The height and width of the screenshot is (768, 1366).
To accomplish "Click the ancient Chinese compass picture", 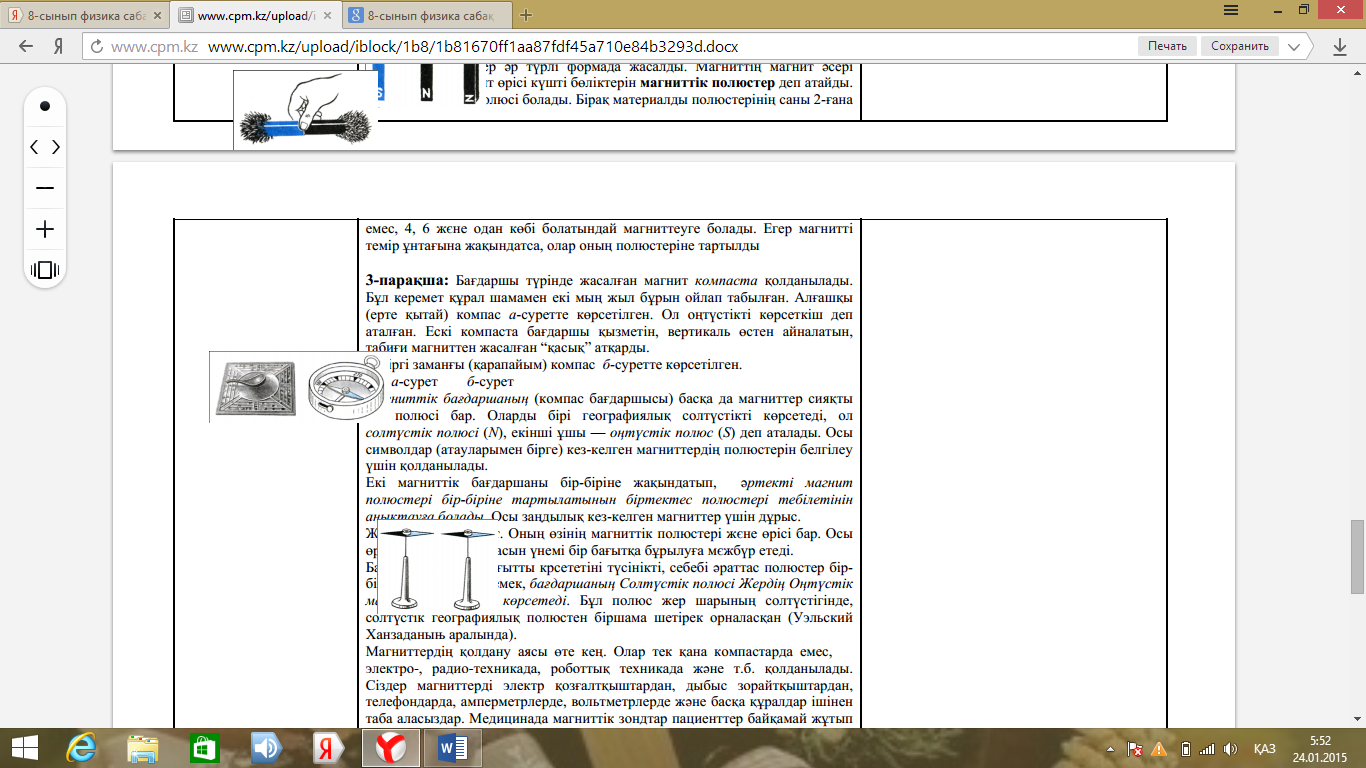I will point(254,387).
